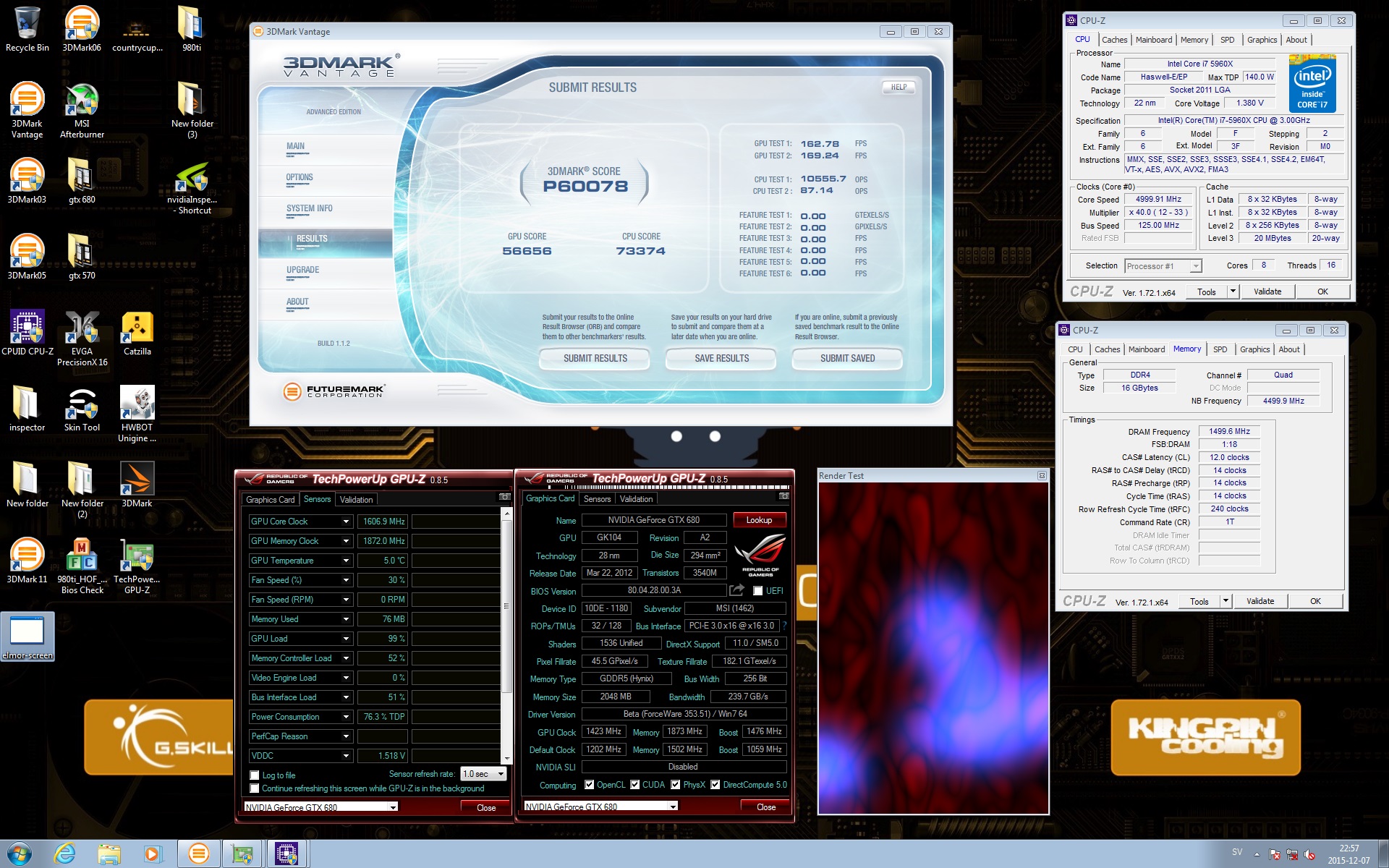Expand GPU Temperature sensor dropdown

346,561
